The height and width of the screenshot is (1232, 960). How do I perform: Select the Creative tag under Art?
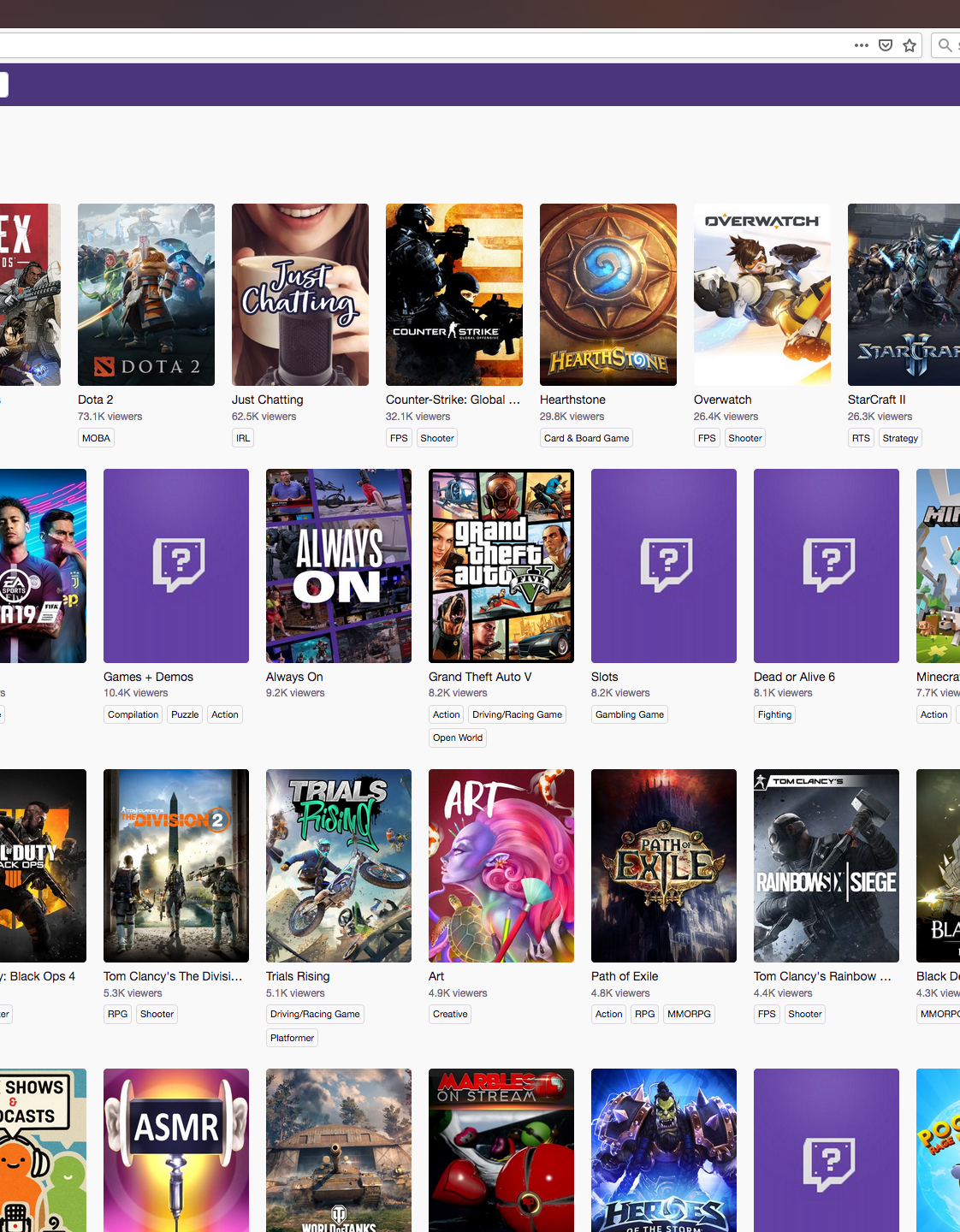pyautogui.click(x=450, y=1014)
